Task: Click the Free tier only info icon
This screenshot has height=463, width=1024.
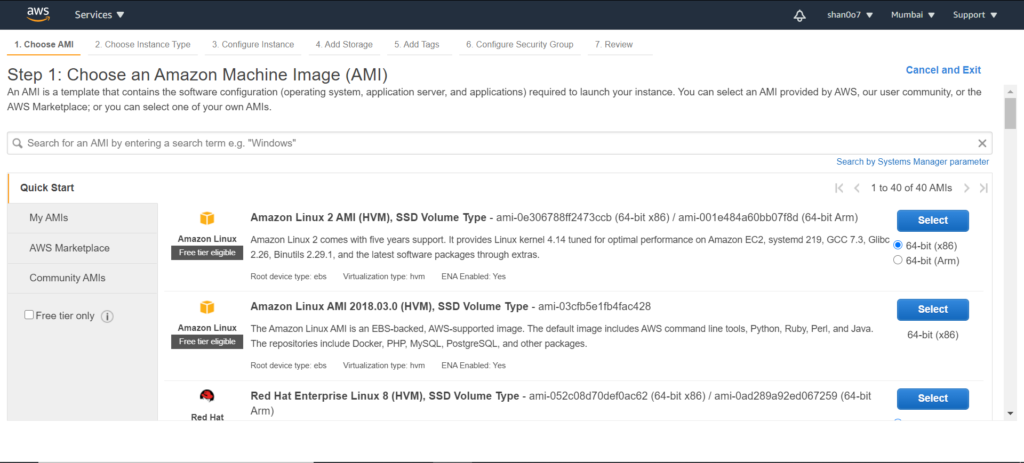Action: tap(108, 316)
